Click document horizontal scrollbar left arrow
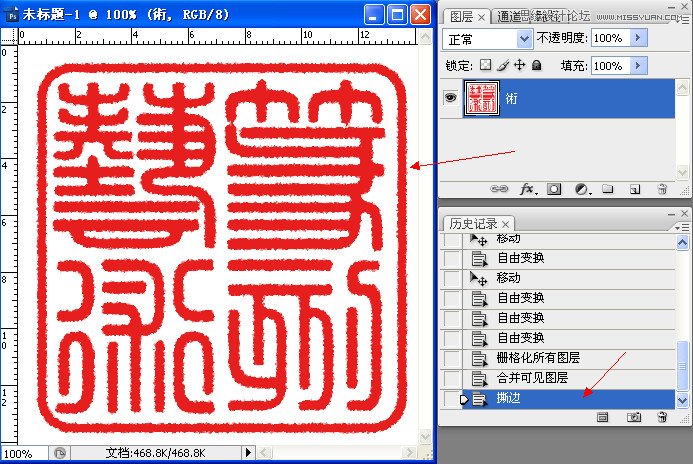 pos(264,452)
